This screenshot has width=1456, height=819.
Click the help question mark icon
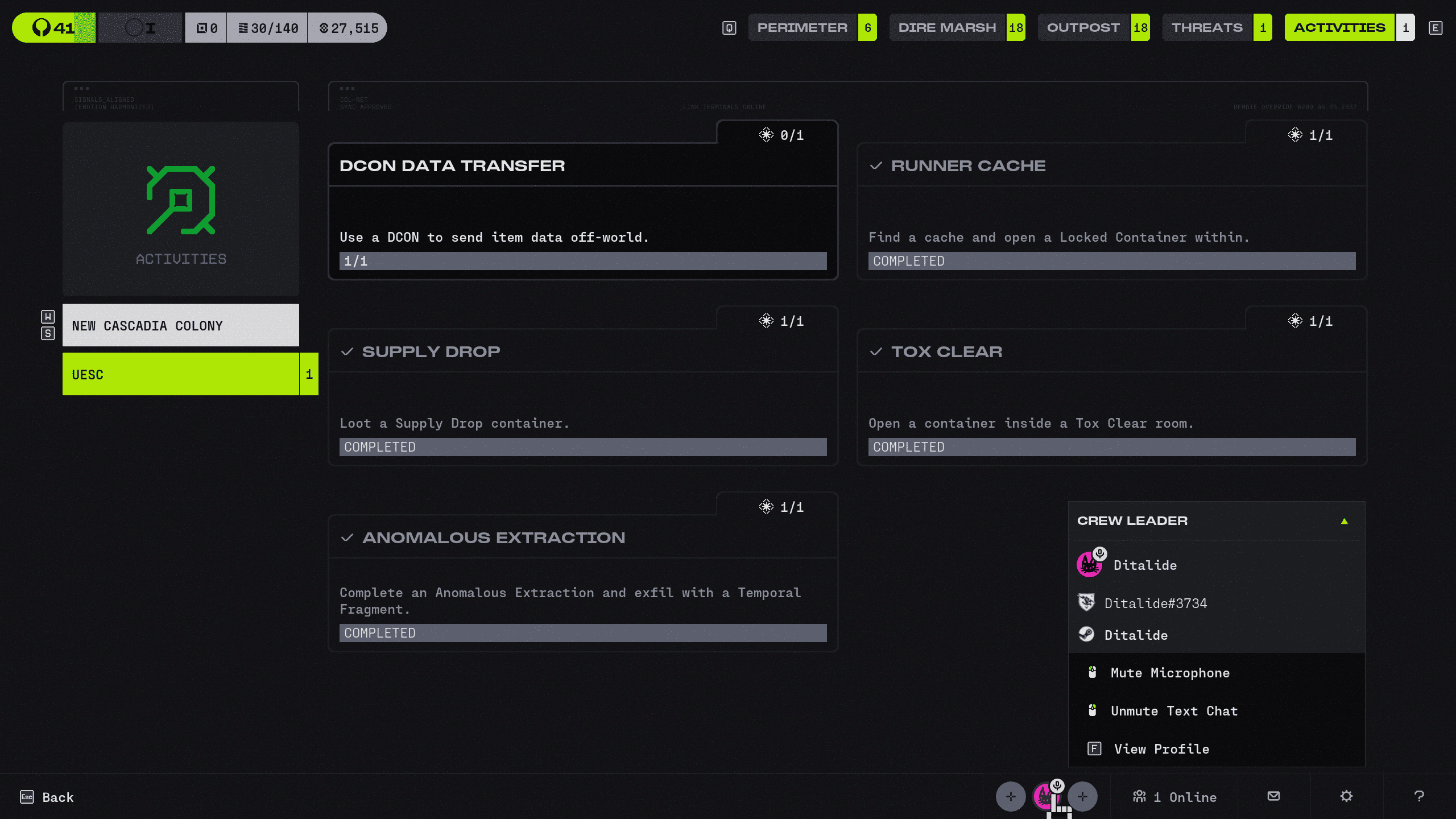pos(1419,796)
